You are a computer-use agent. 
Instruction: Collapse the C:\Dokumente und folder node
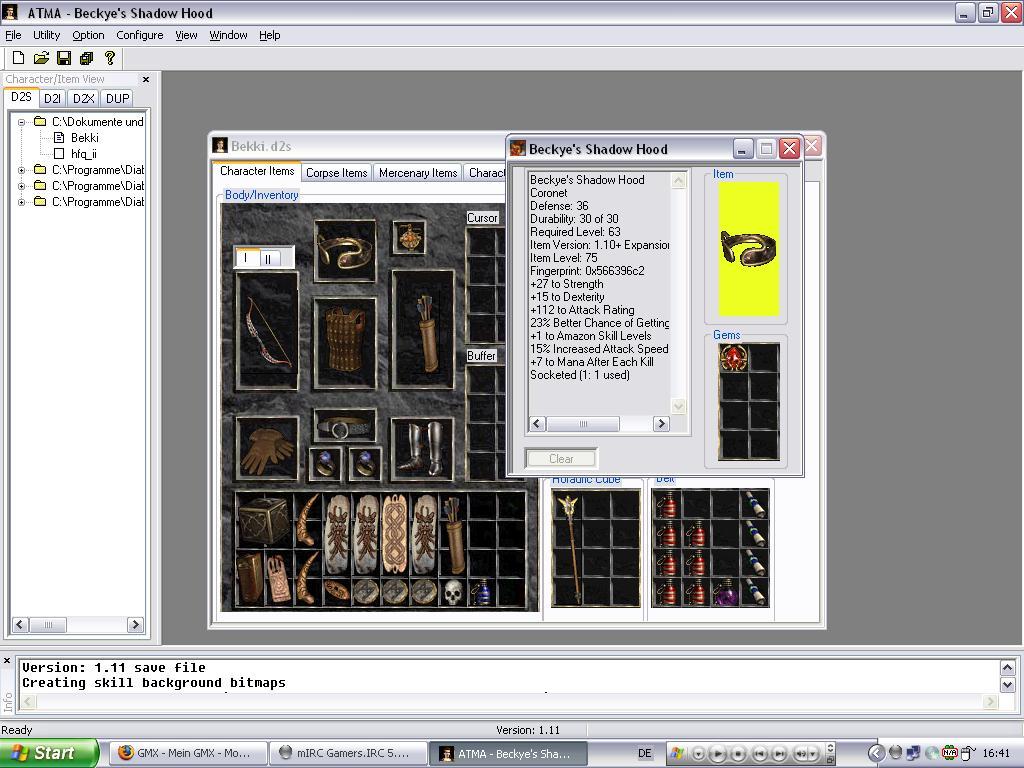[22, 122]
